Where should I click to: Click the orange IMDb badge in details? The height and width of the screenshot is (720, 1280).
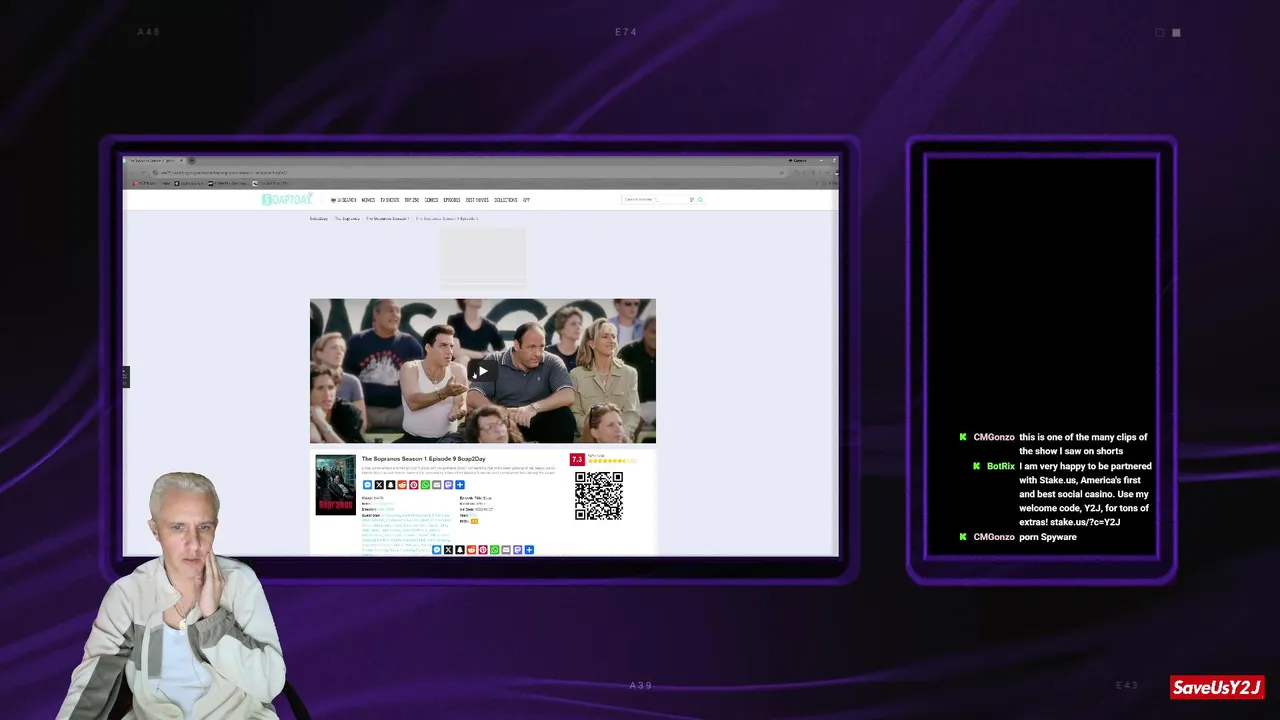click(475, 521)
